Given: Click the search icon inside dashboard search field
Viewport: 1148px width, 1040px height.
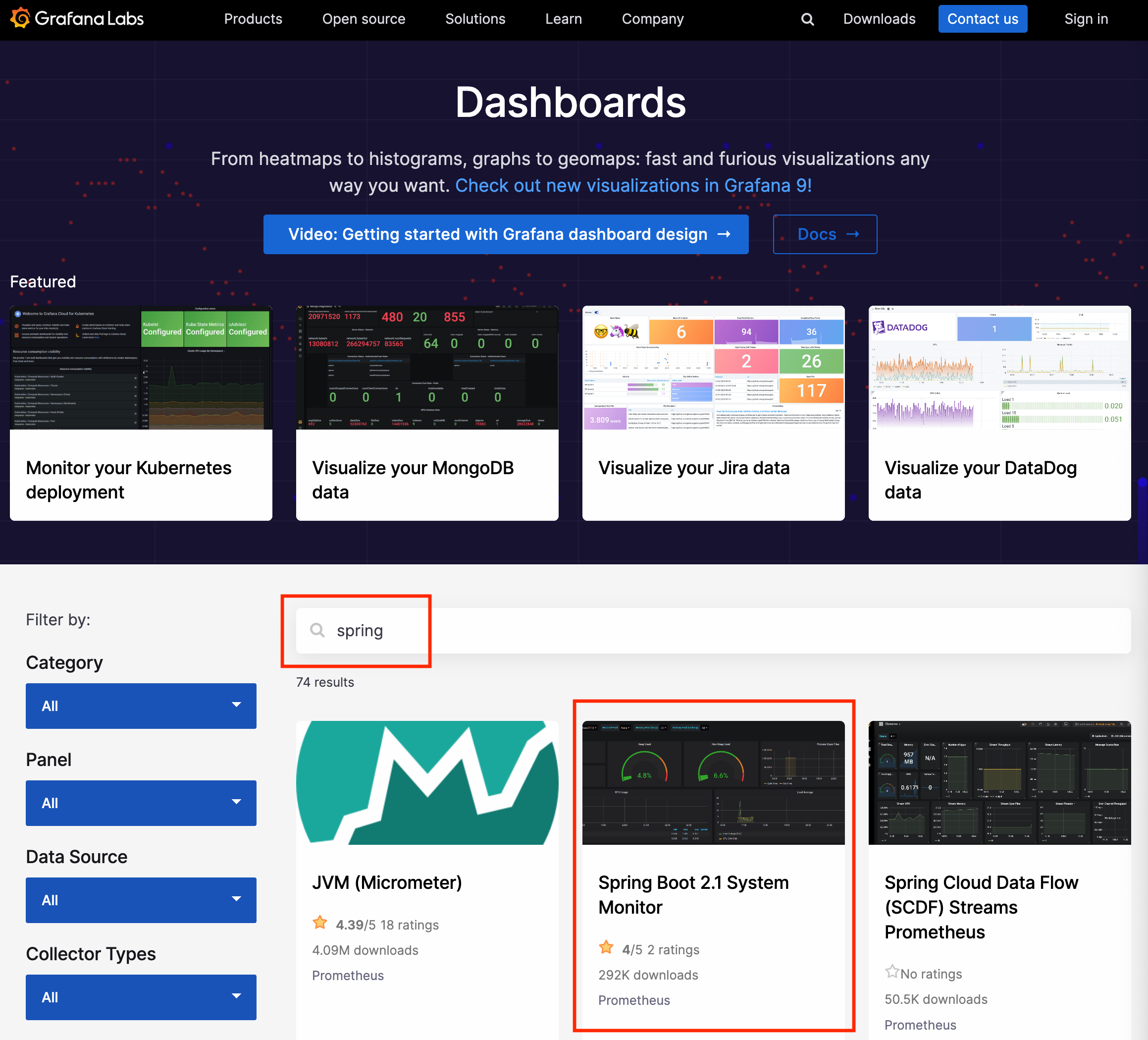Looking at the screenshot, I should point(317,630).
